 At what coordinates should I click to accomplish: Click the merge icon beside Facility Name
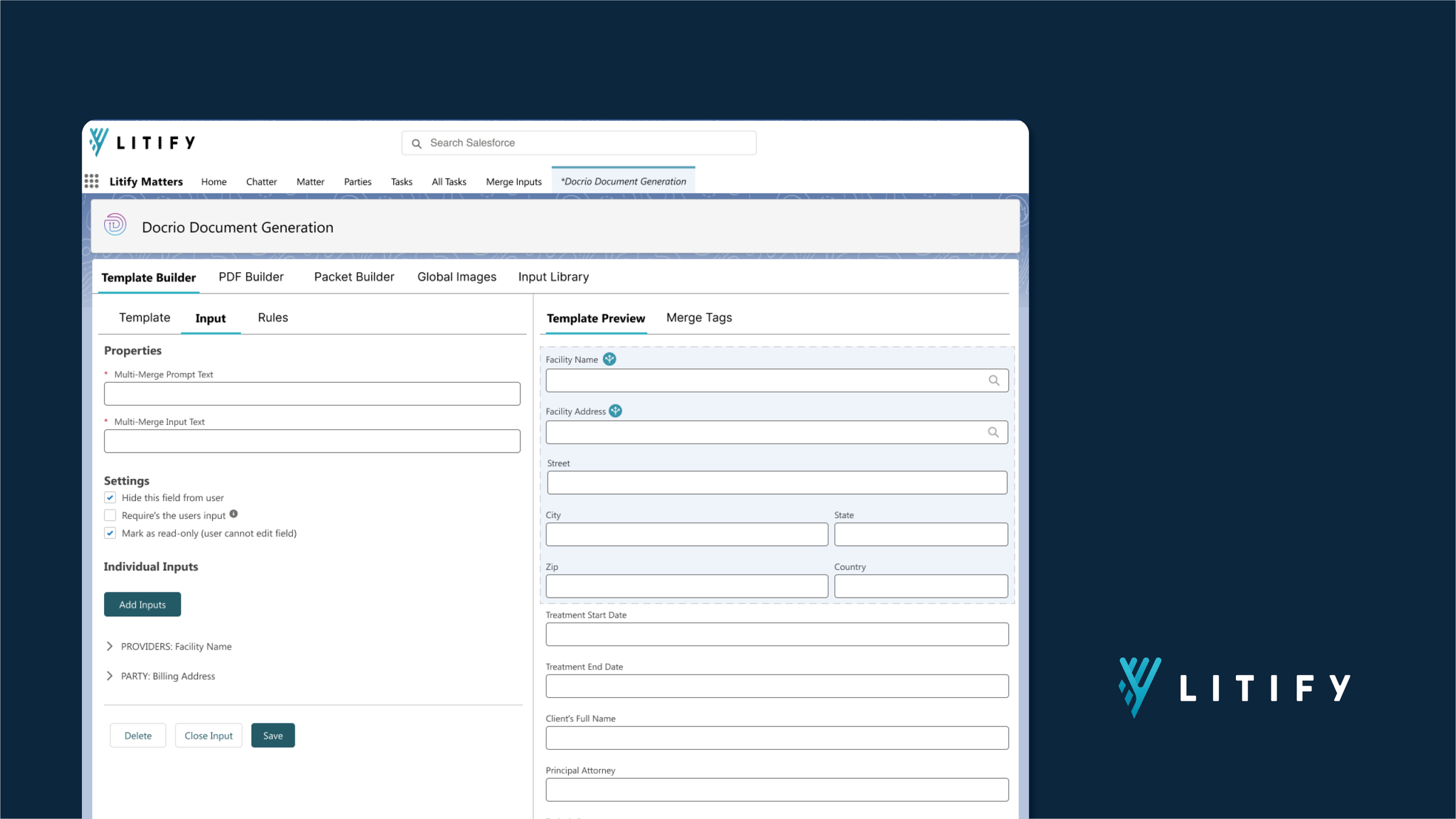point(609,359)
